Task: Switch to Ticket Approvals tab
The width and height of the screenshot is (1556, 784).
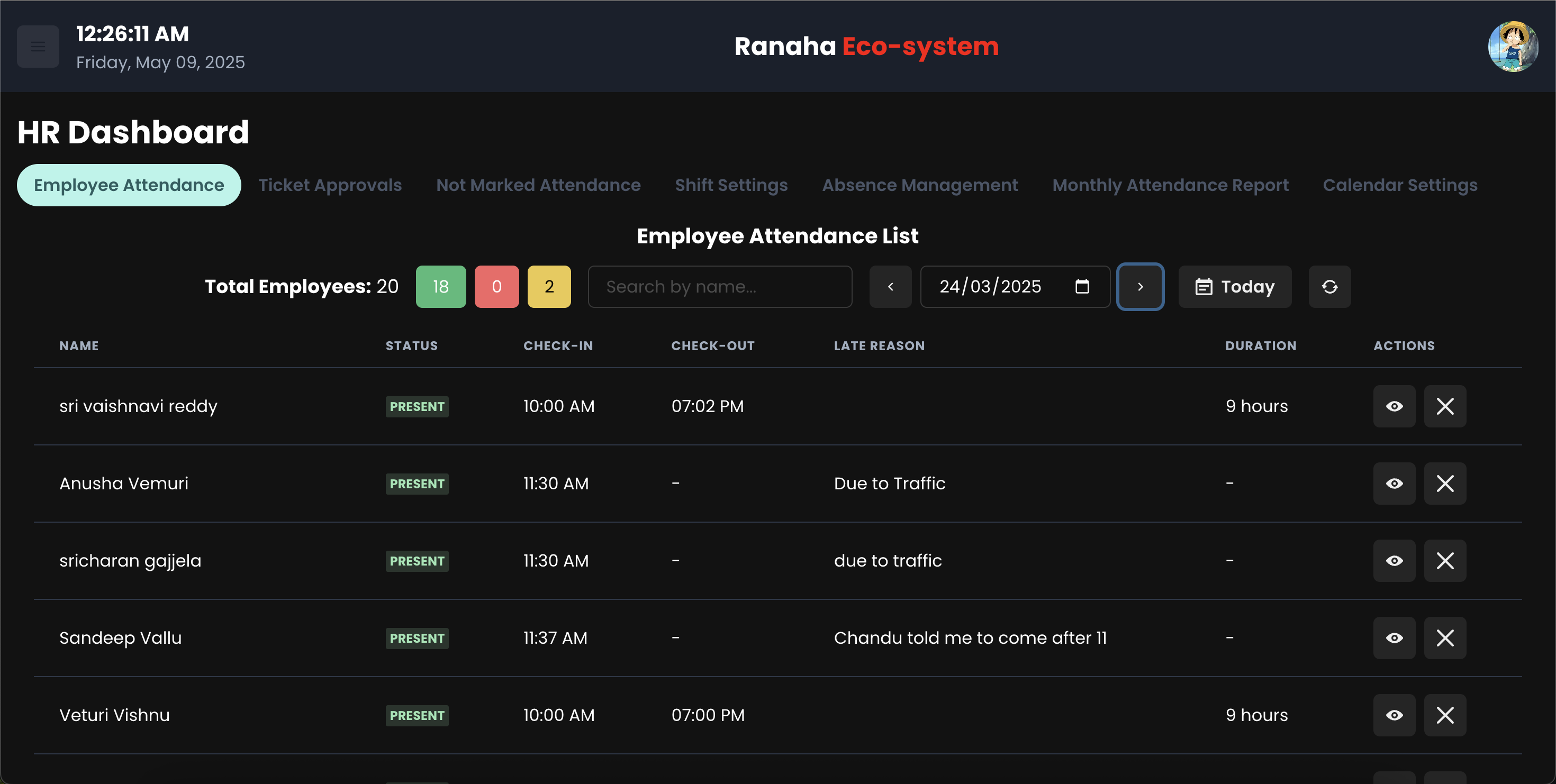Action: click(x=330, y=185)
